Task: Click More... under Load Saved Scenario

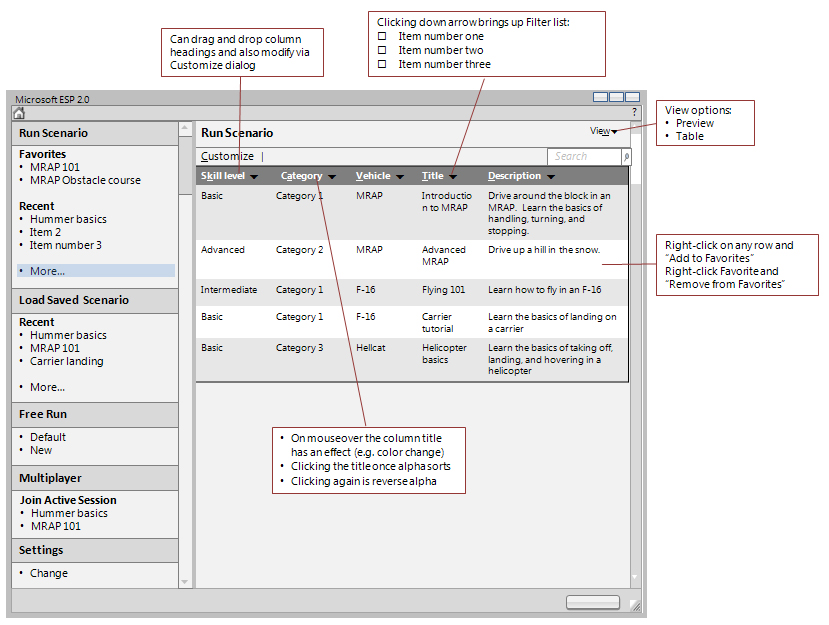Action: [x=48, y=388]
